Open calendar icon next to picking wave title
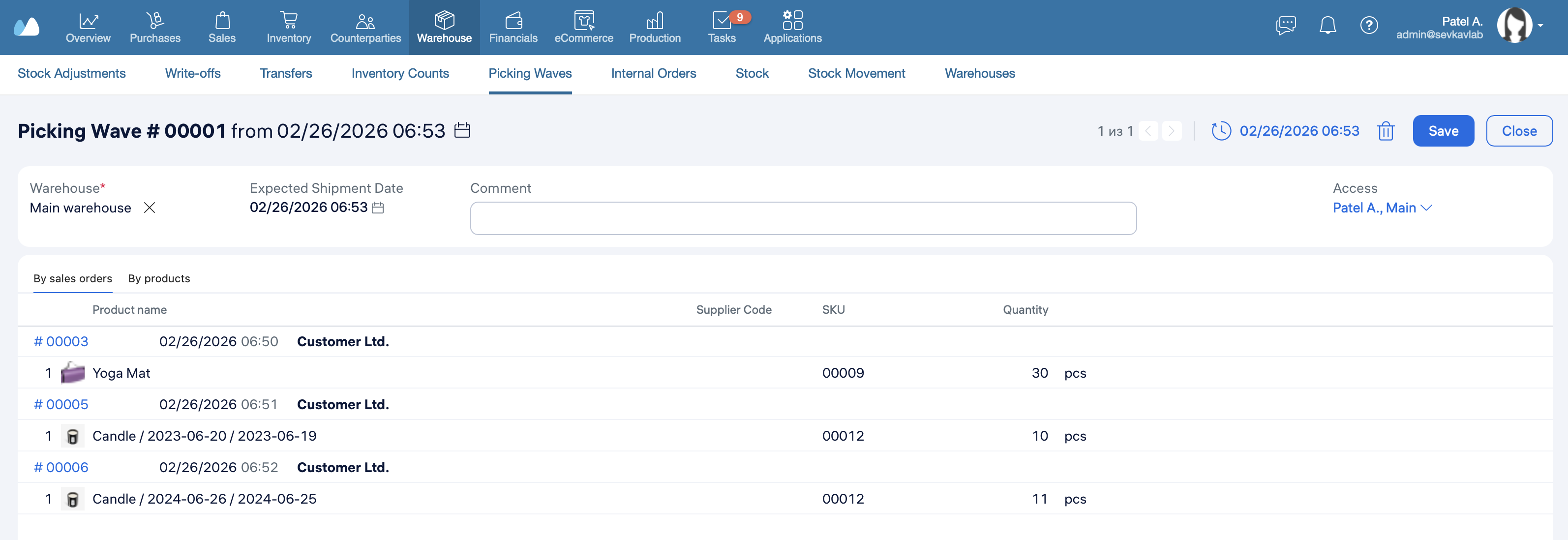 coord(463,130)
